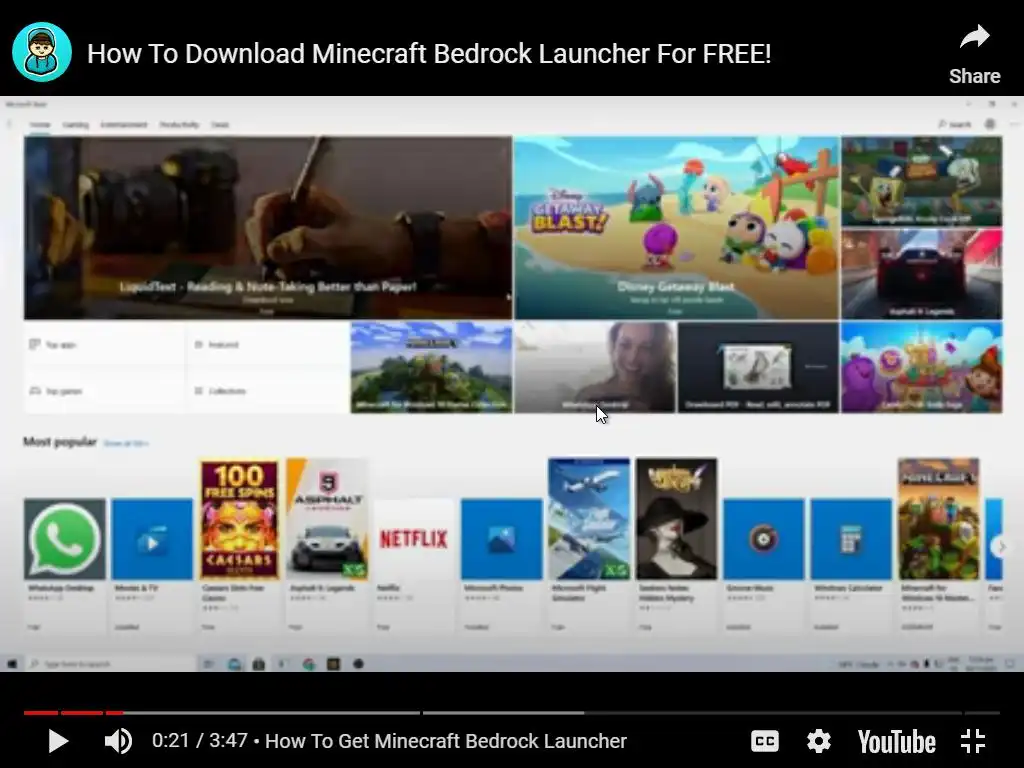The image size is (1024, 768).
Task: Open the video on YouTube via logo
Action: coord(897,742)
